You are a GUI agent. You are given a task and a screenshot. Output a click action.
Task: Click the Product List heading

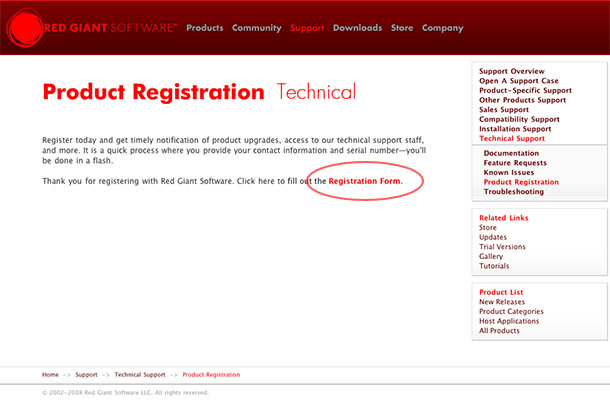point(501,292)
